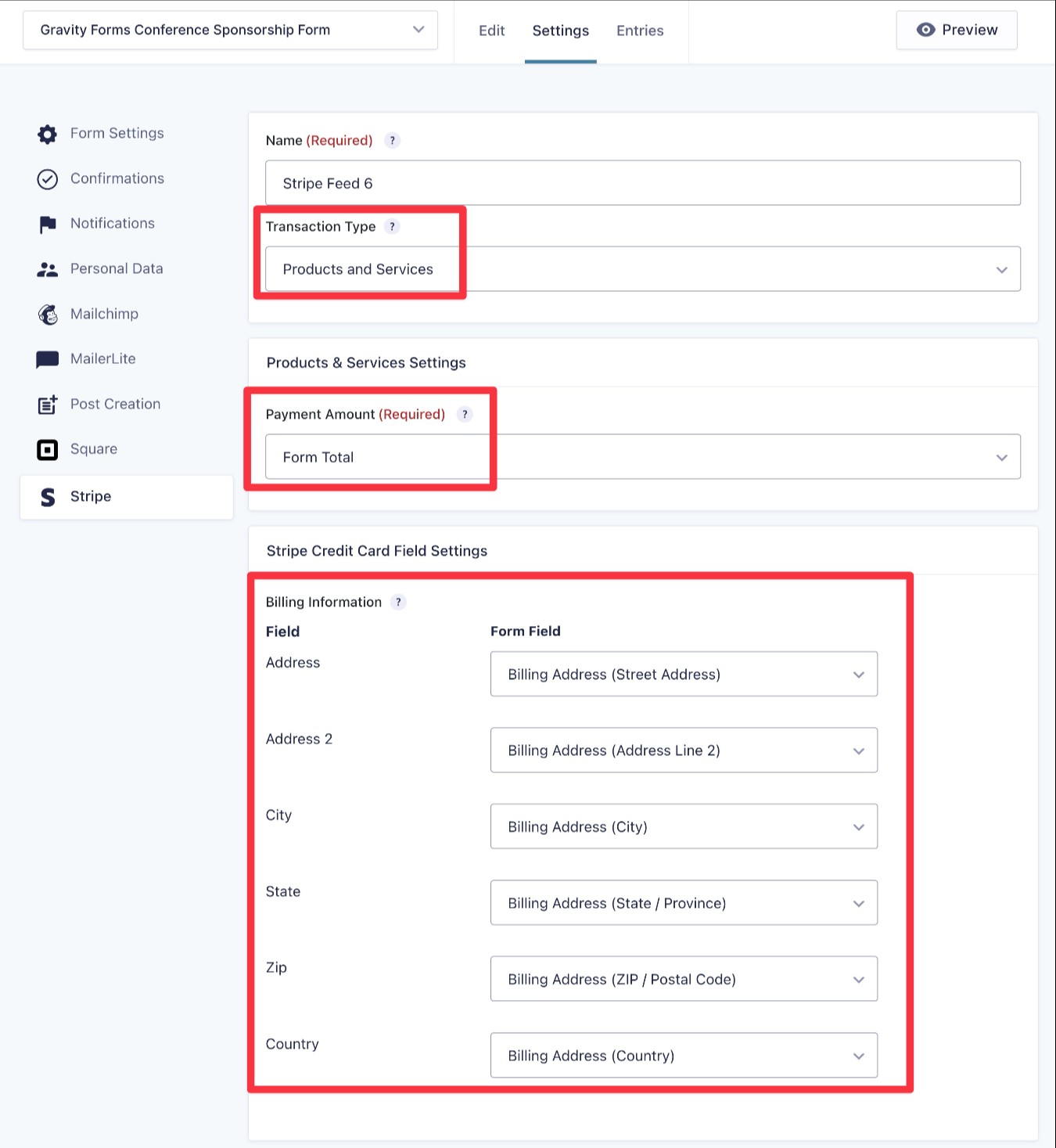This screenshot has width=1056, height=1148.
Task: Click the Billing Information help tooltip
Action: tap(399, 603)
